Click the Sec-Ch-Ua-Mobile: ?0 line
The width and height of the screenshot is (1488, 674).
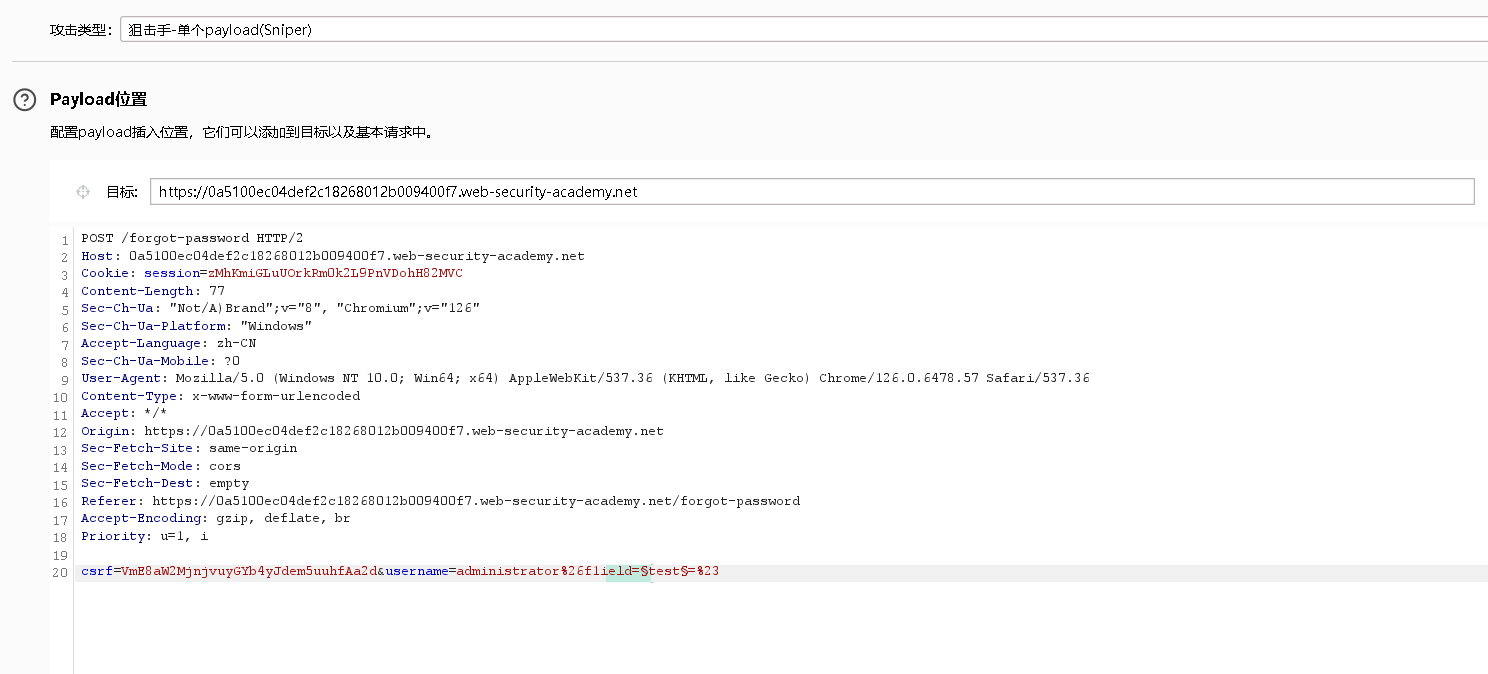(160, 361)
